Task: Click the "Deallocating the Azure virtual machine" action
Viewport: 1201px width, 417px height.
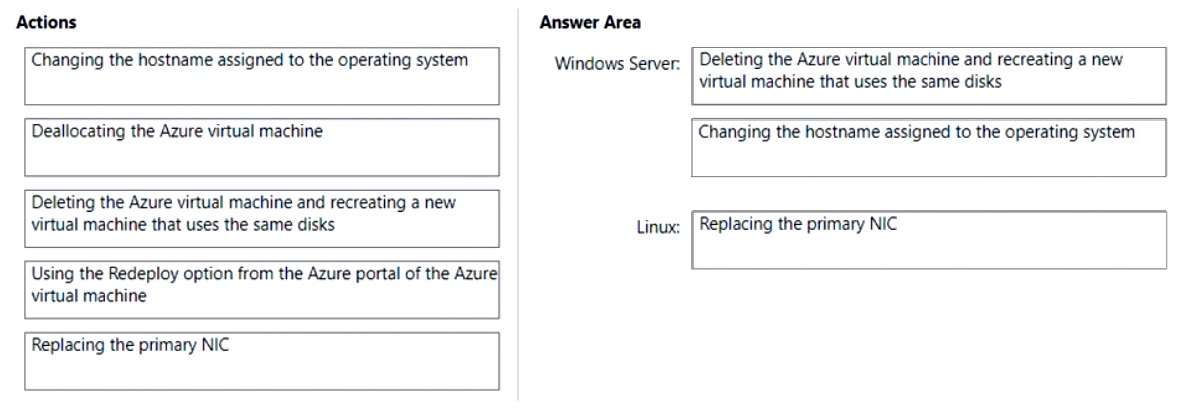Action: [261, 147]
